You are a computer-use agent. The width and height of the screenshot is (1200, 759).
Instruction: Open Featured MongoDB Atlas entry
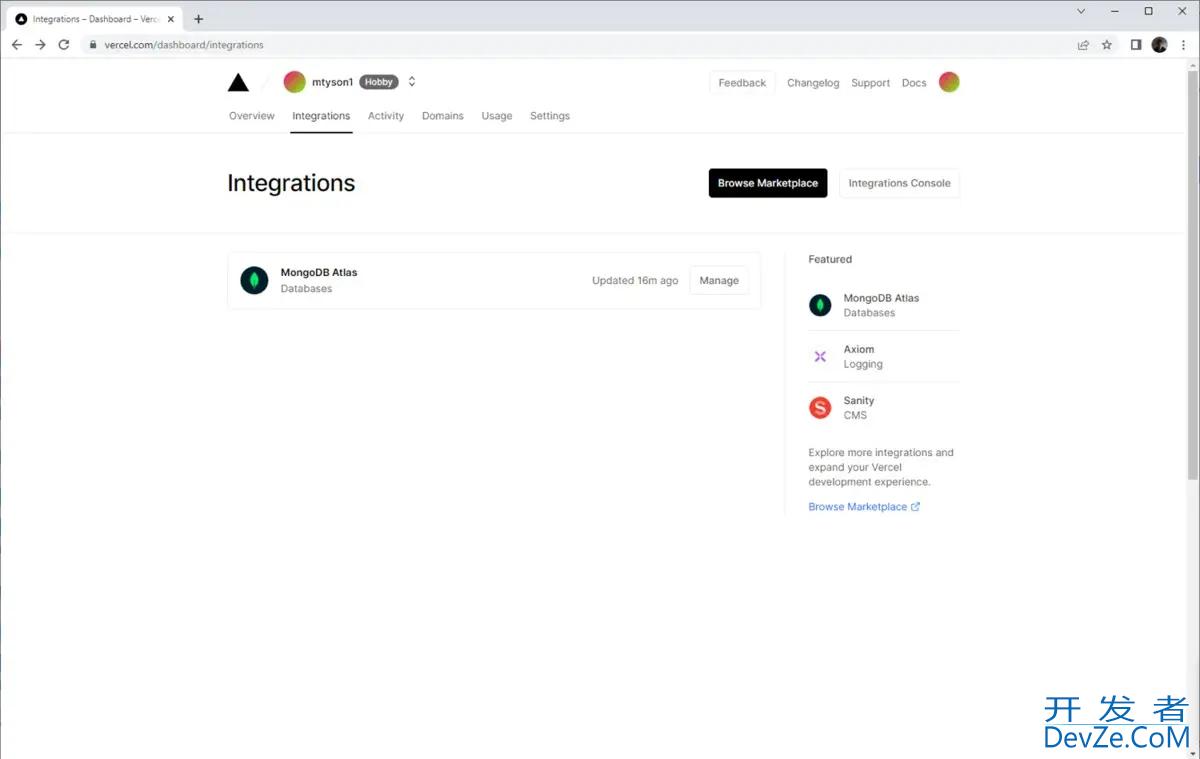point(884,305)
